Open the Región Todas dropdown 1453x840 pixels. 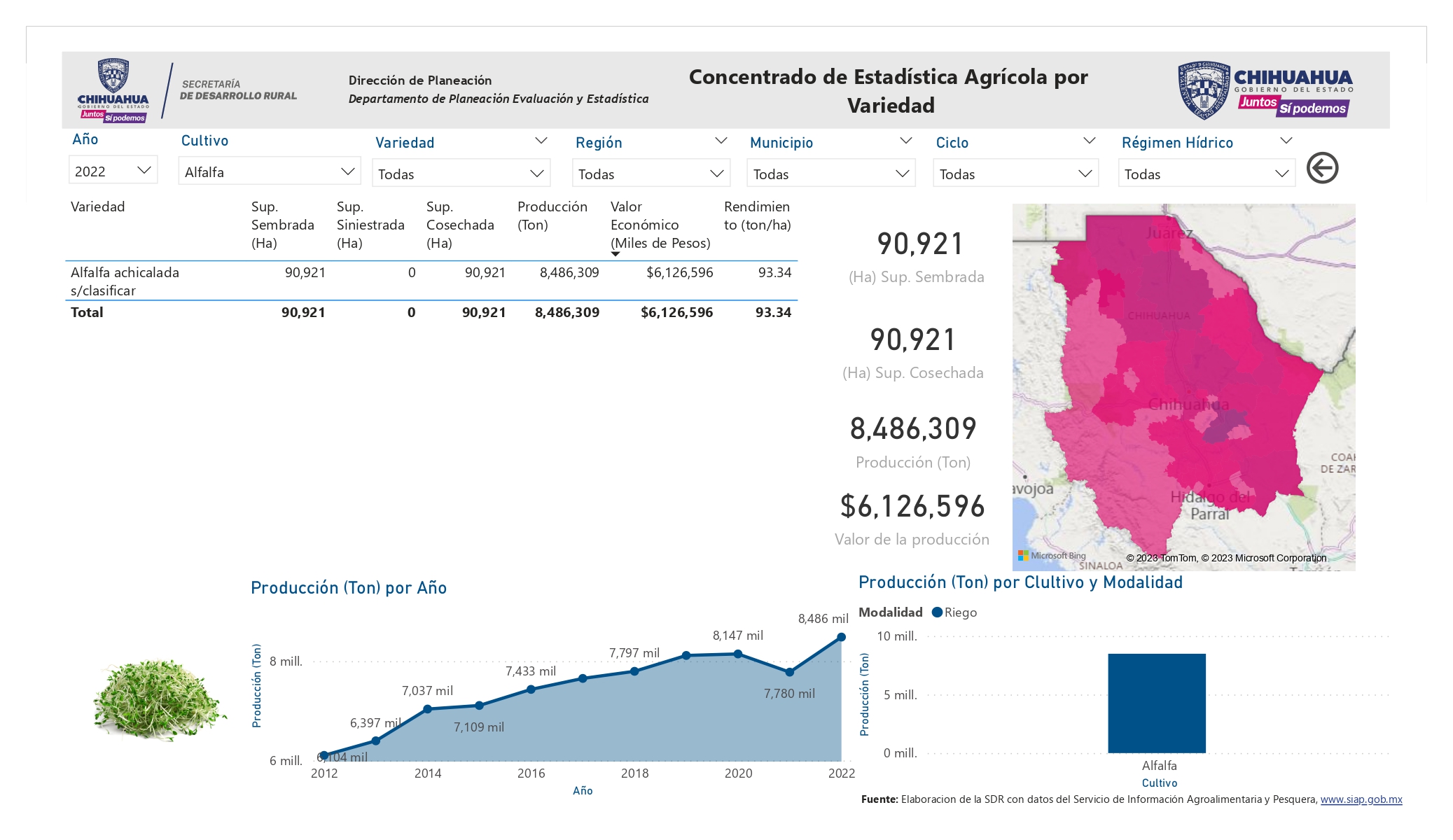tap(651, 174)
